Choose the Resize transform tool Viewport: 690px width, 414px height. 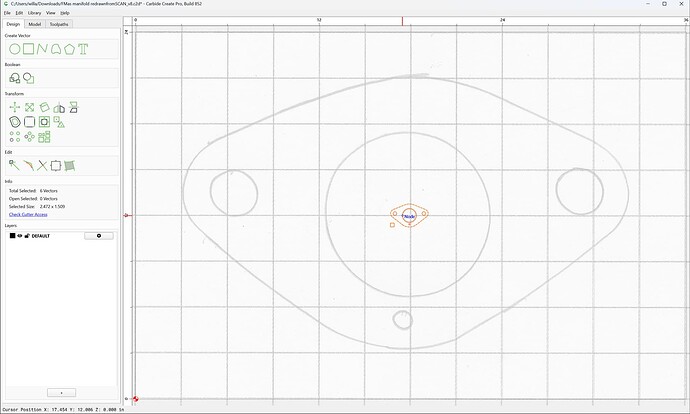coord(29,107)
